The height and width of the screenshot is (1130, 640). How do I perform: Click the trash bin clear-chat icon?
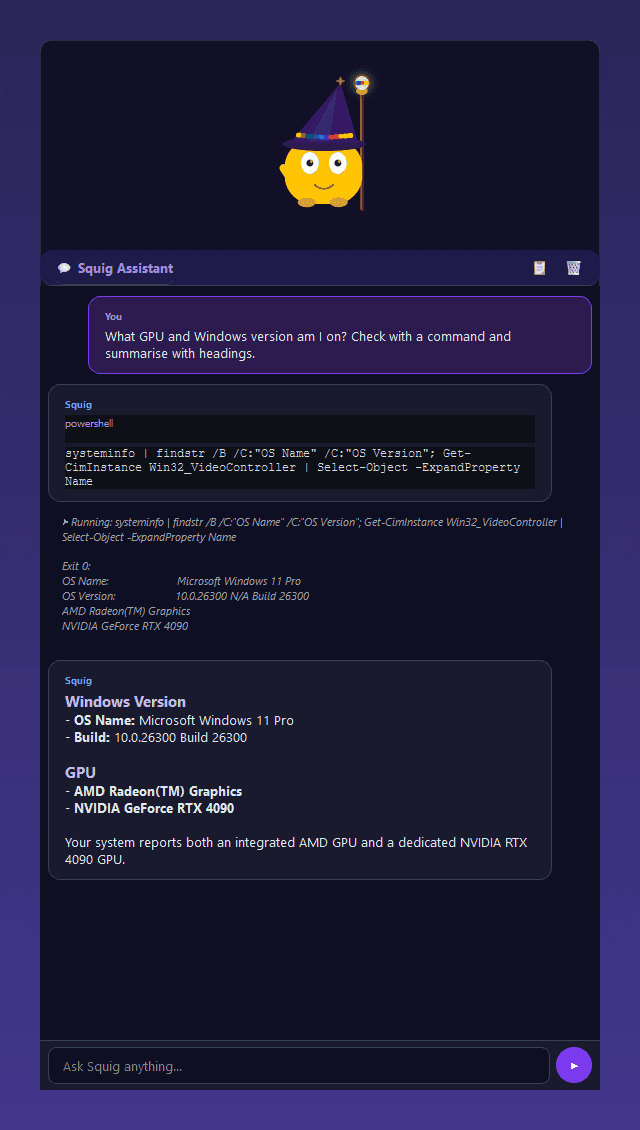574,268
